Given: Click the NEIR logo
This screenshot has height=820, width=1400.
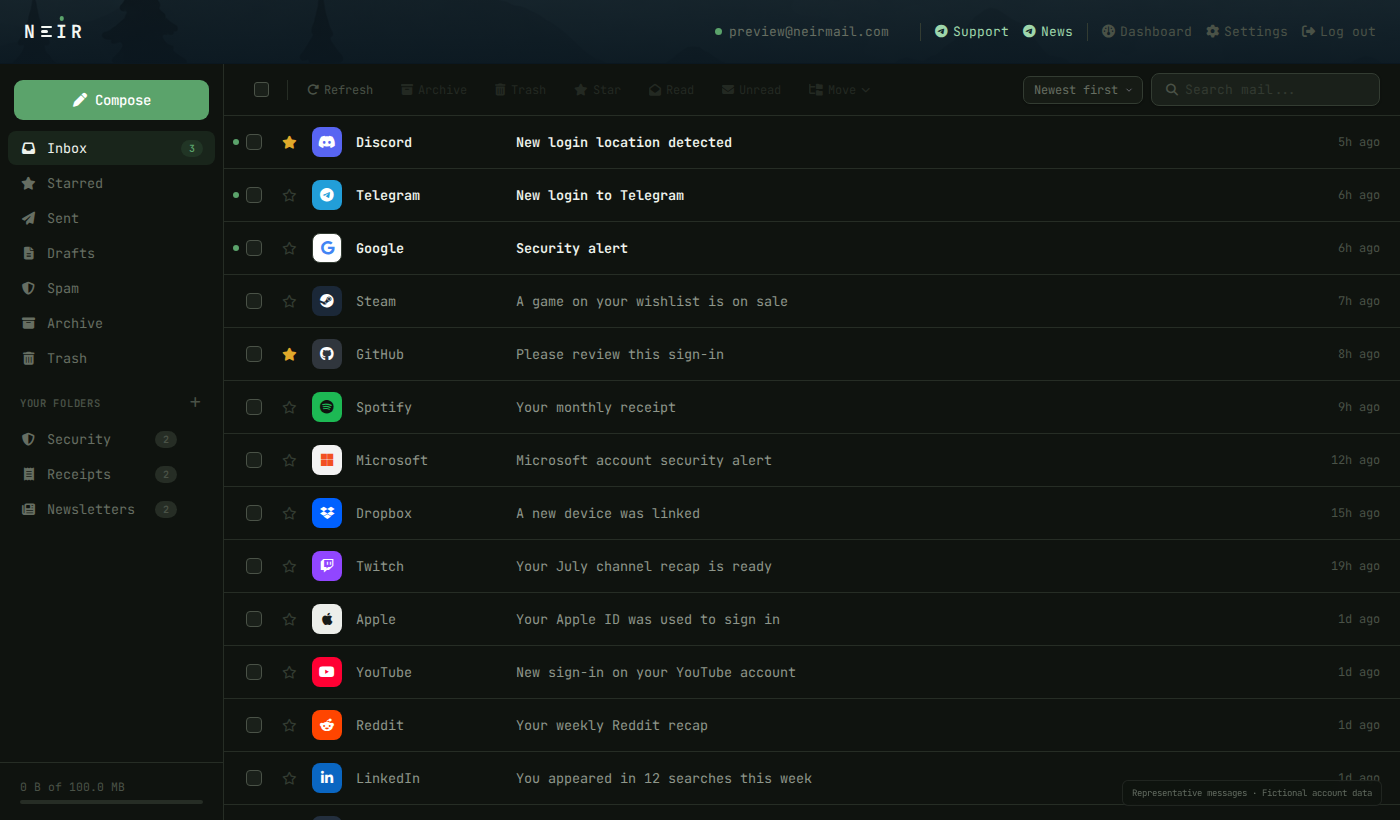Looking at the screenshot, I should click(53, 30).
